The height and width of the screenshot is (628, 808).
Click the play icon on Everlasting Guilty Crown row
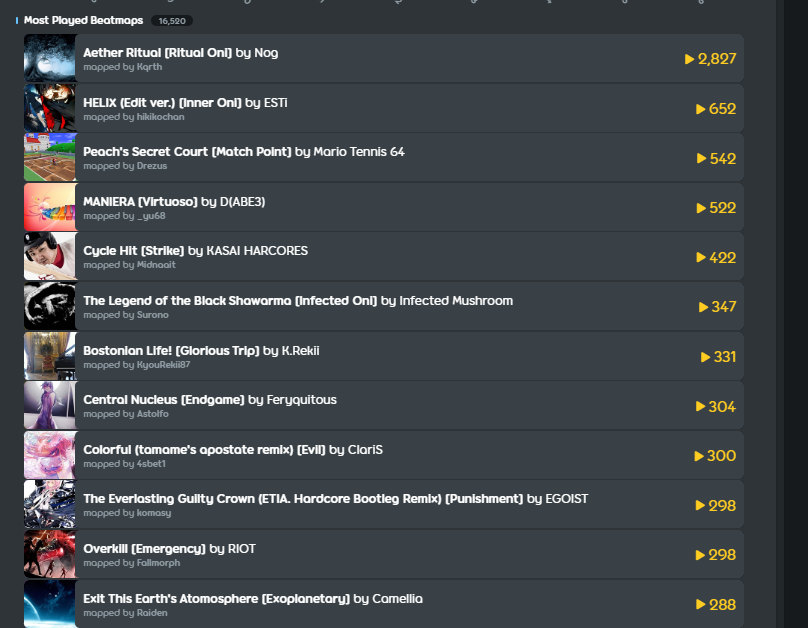700,505
